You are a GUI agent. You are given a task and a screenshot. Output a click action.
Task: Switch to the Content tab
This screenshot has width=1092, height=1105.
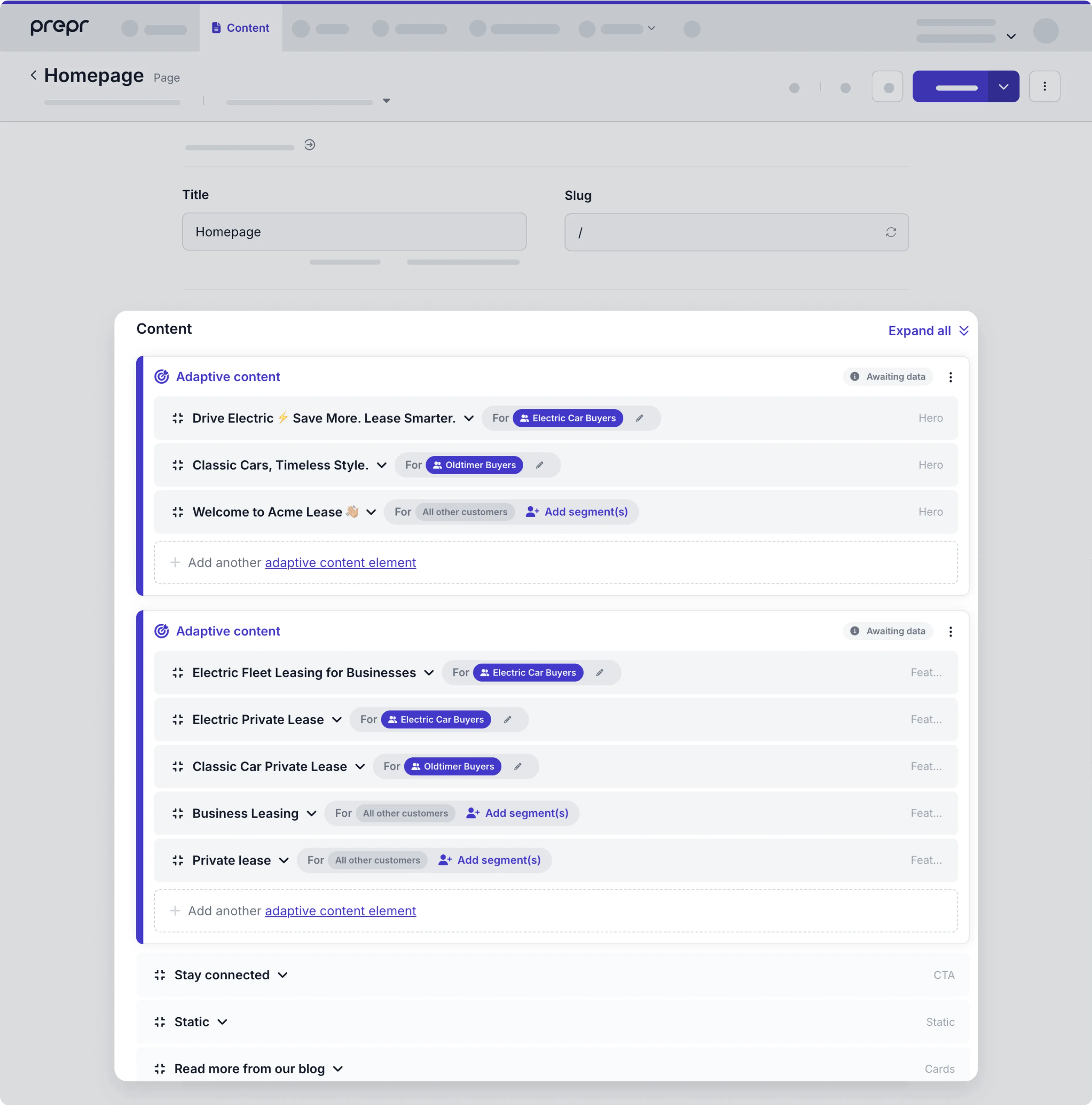pyautogui.click(x=239, y=28)
